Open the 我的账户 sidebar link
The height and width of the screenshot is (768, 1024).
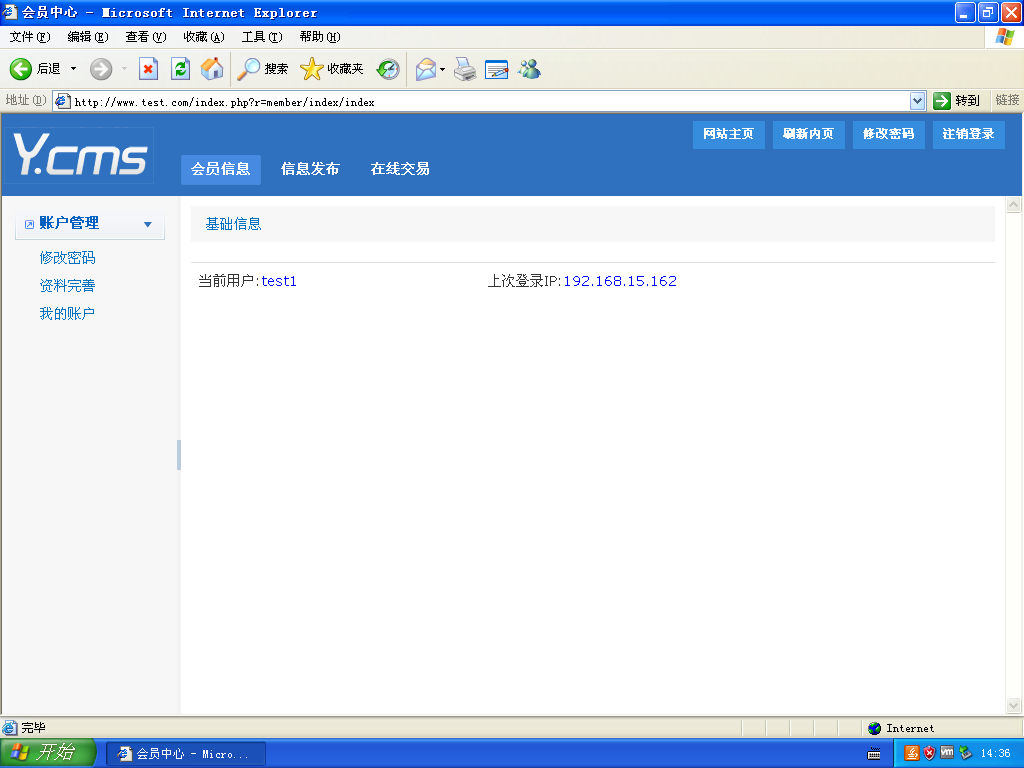(67, 314)
